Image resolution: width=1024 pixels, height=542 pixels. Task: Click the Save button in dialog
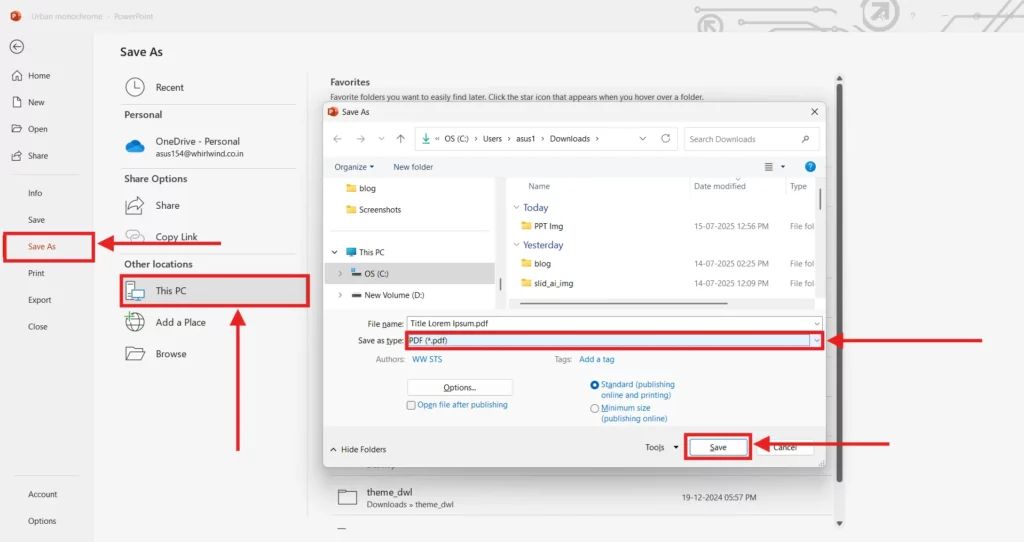pos(718,447)
